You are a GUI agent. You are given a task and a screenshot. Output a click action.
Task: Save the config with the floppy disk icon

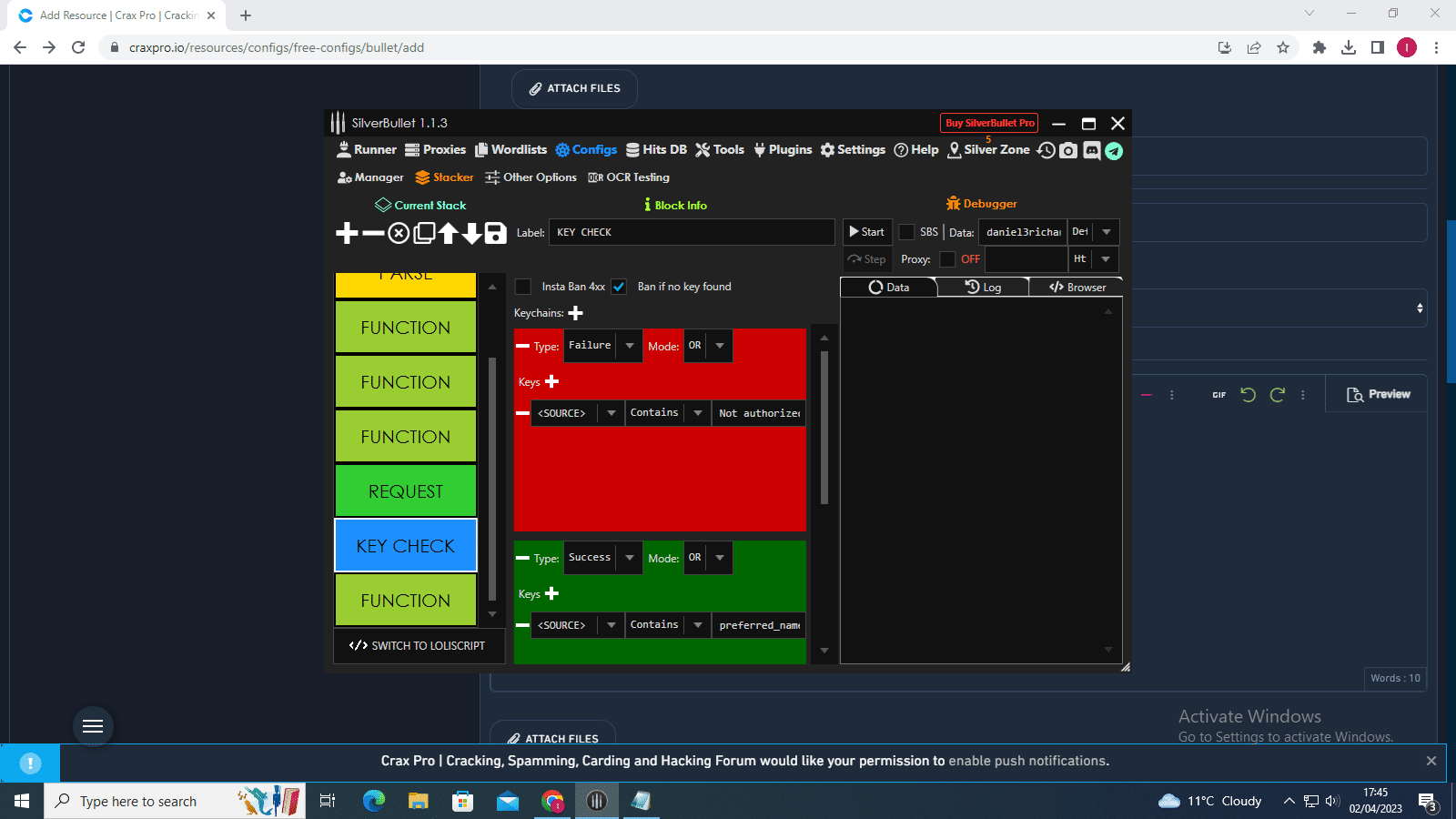[496, 233]
